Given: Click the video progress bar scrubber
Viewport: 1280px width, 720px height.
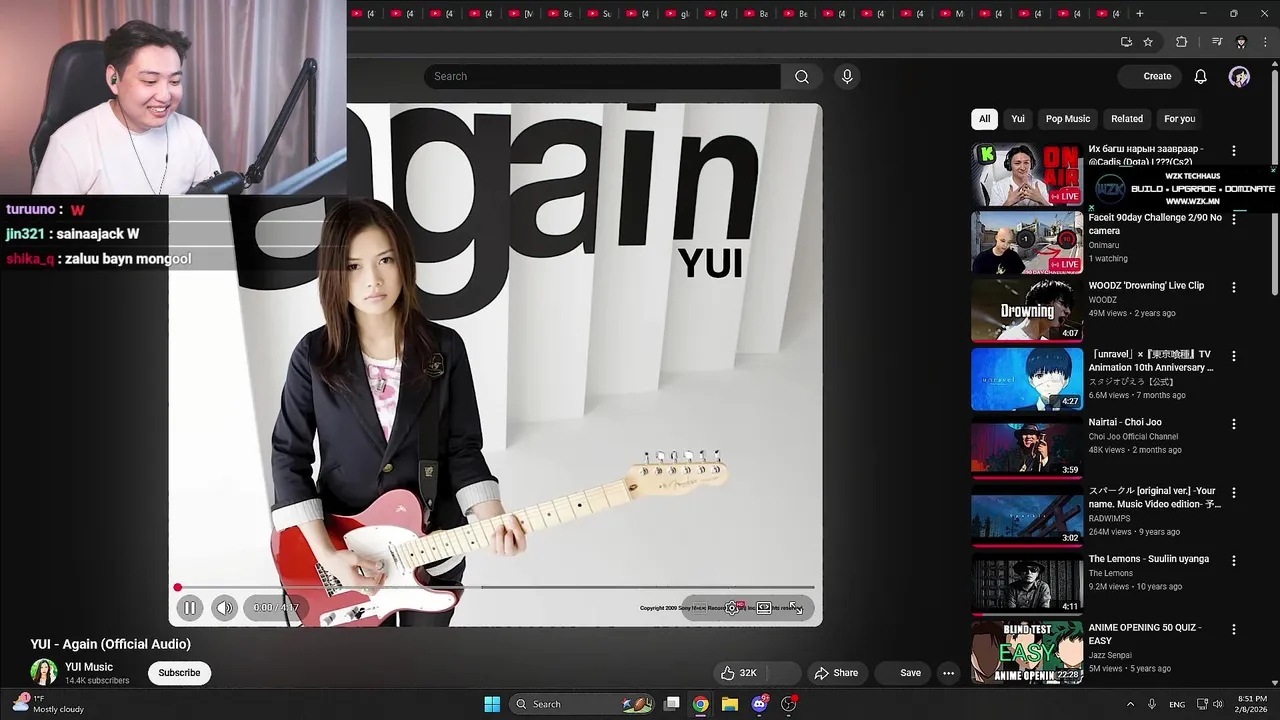Looking at the screenshot, I should pos(178,587).
